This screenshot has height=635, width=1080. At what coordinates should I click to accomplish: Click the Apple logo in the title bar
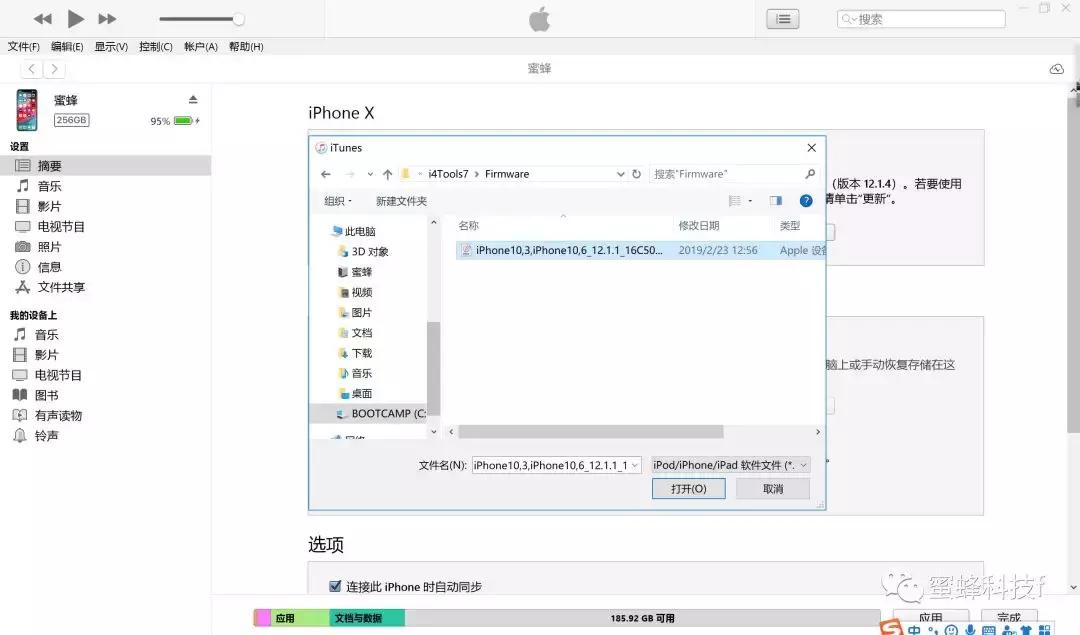[539, 17]
